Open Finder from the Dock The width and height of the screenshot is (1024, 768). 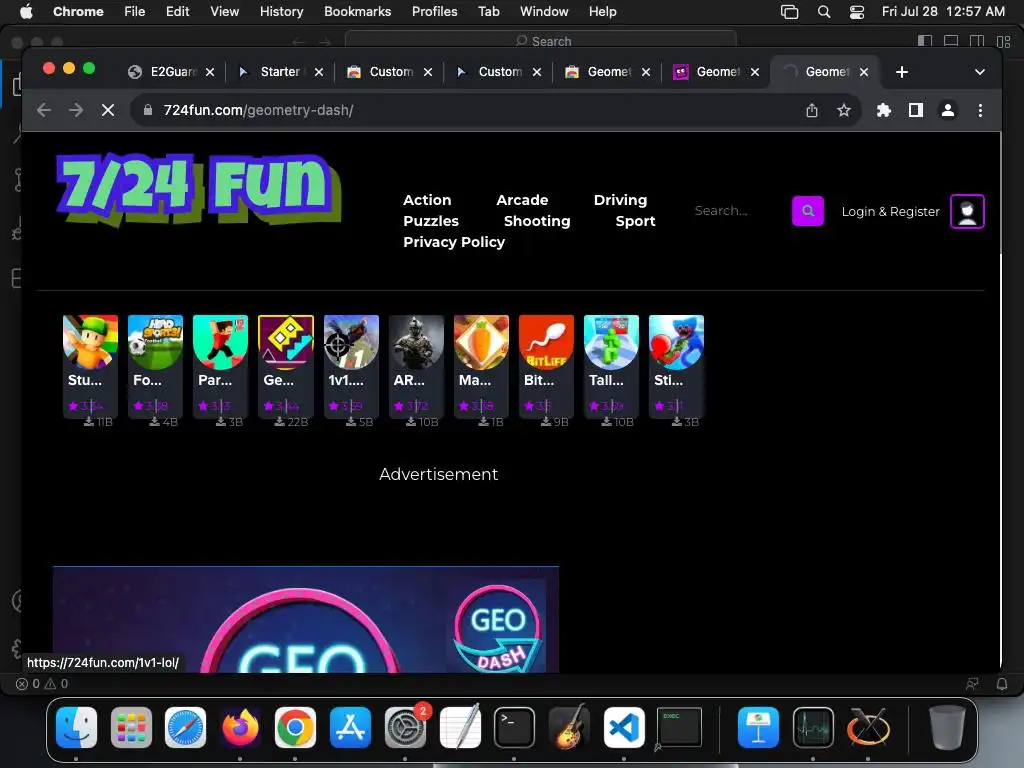point(76,727)
